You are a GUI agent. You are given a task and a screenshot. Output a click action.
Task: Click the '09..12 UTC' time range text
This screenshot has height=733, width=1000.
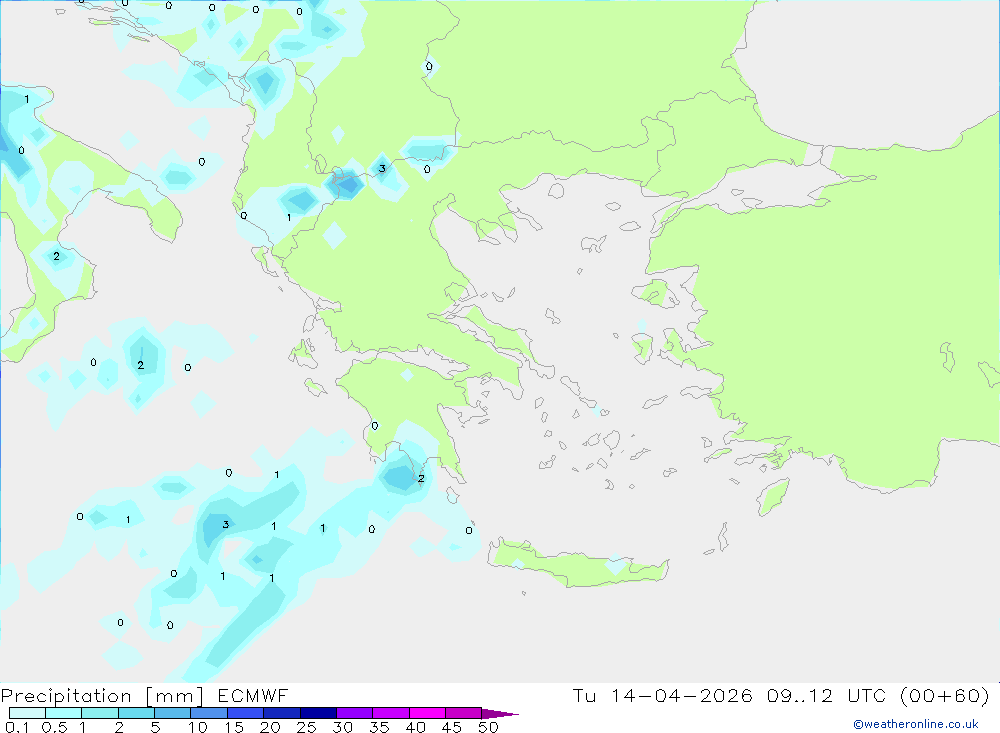click(x=826, y=695)
